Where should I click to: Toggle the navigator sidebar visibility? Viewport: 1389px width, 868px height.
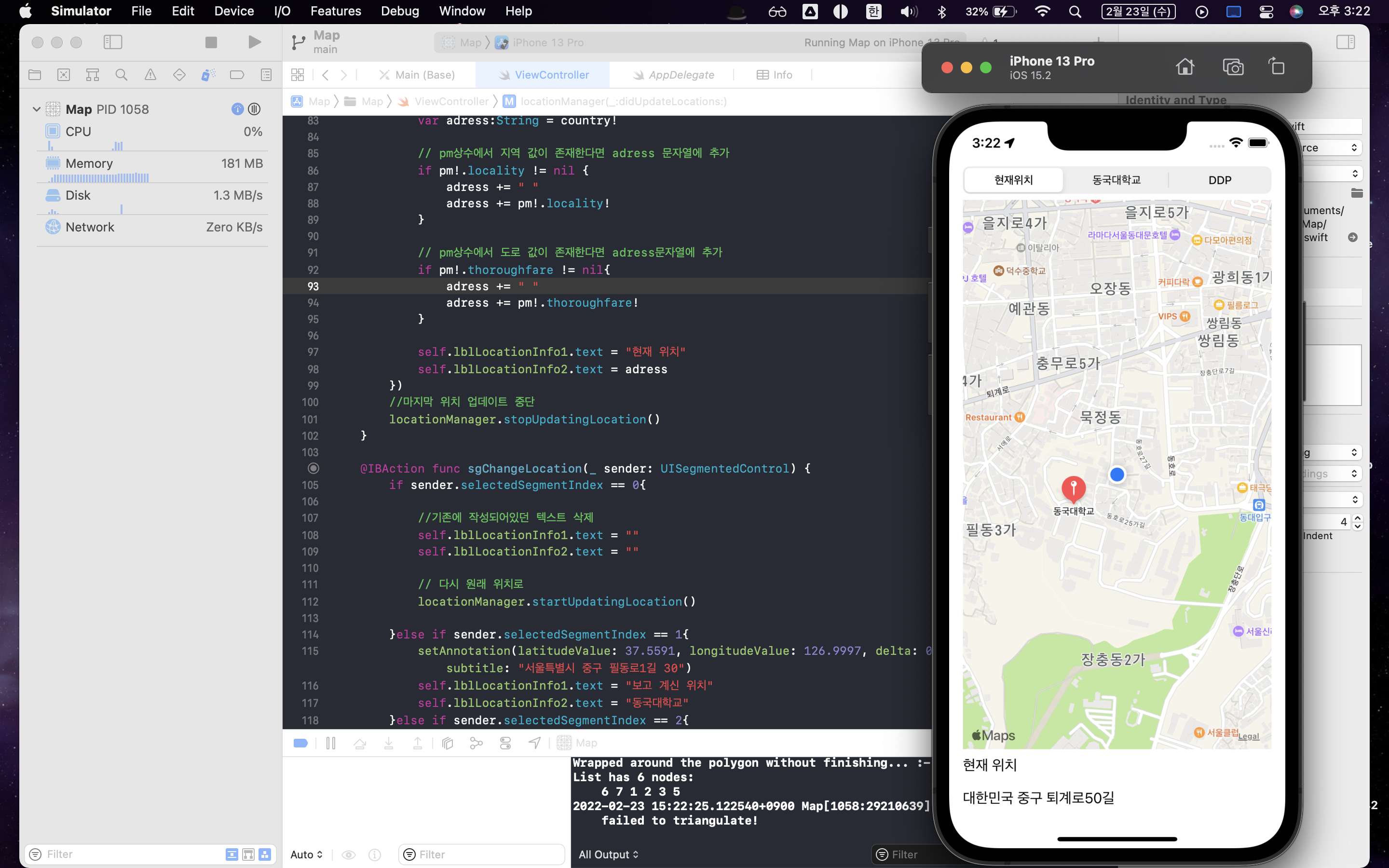point(113,42)
